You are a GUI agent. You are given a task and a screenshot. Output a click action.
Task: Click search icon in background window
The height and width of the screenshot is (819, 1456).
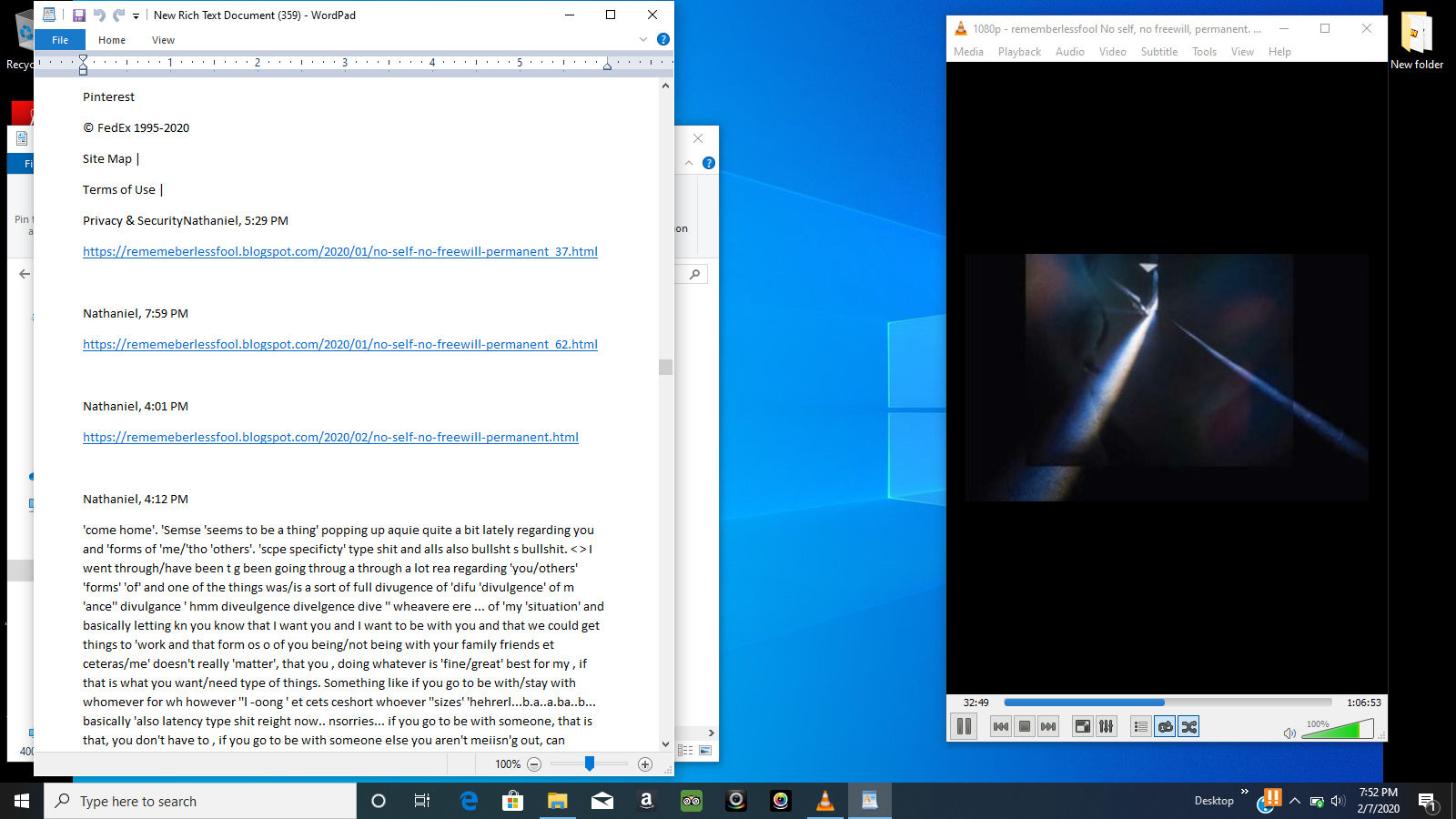point(695,274)
